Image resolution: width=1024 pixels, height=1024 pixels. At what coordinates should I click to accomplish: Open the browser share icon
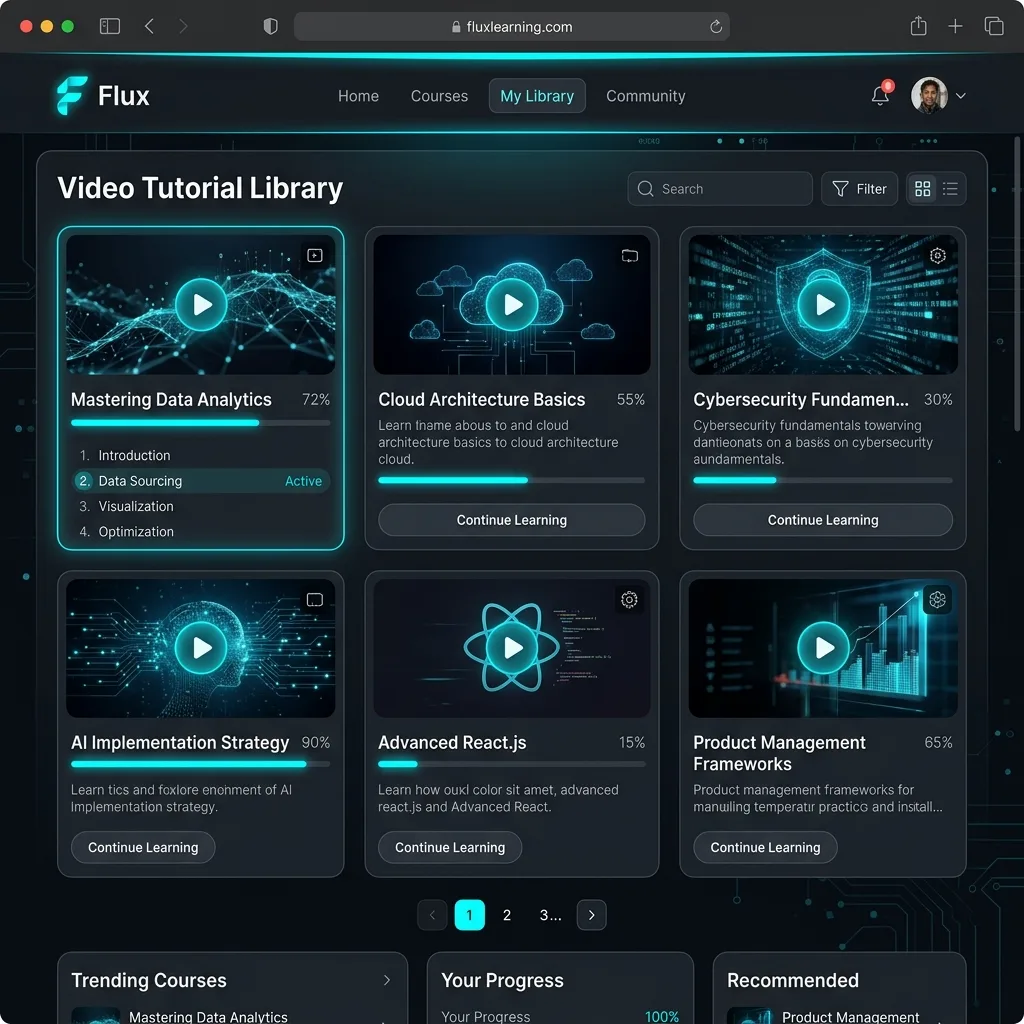[919, 26]
